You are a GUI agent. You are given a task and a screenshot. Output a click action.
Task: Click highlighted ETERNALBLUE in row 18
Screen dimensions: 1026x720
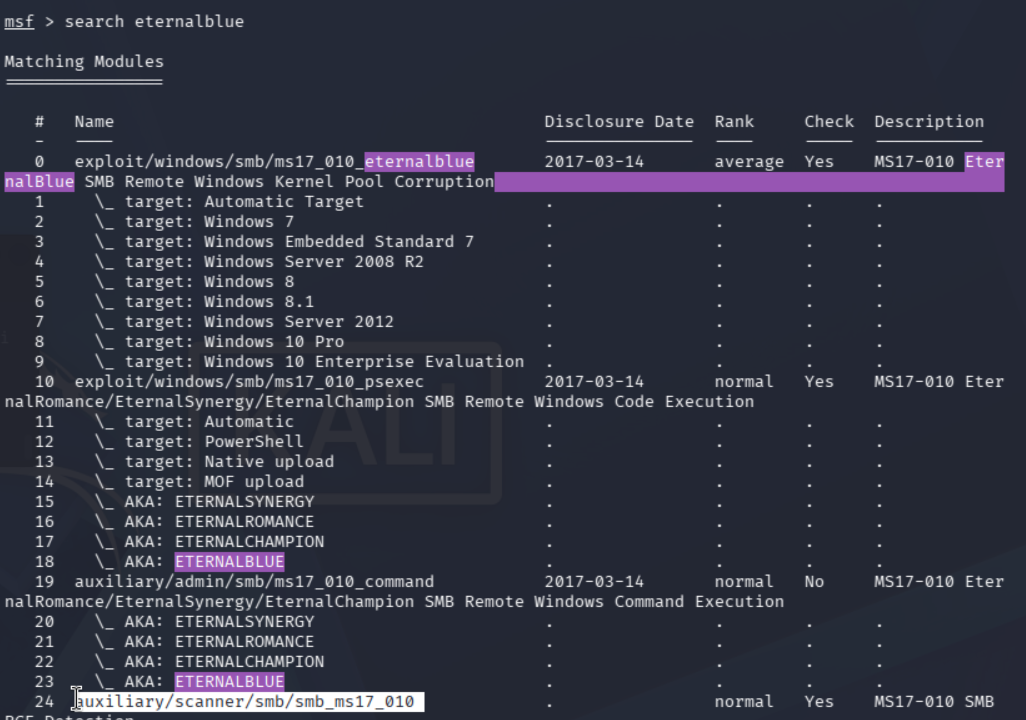pyautogui.click(x=230, y=562)
